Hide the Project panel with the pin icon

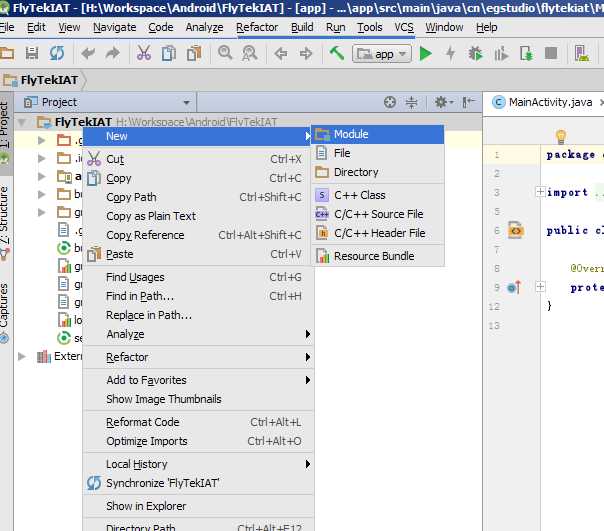point(468,102)
